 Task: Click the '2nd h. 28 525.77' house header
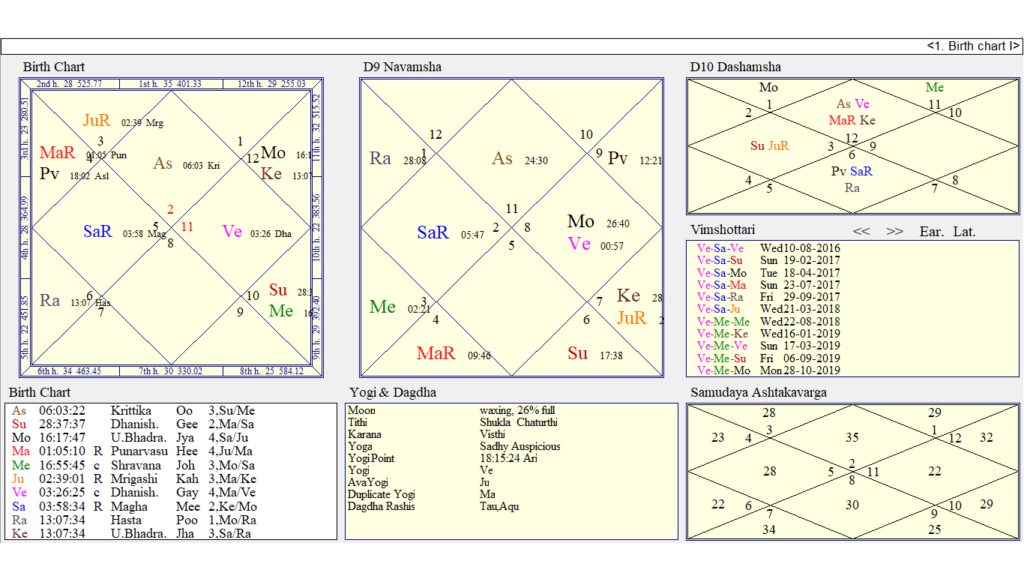point(69,84)
